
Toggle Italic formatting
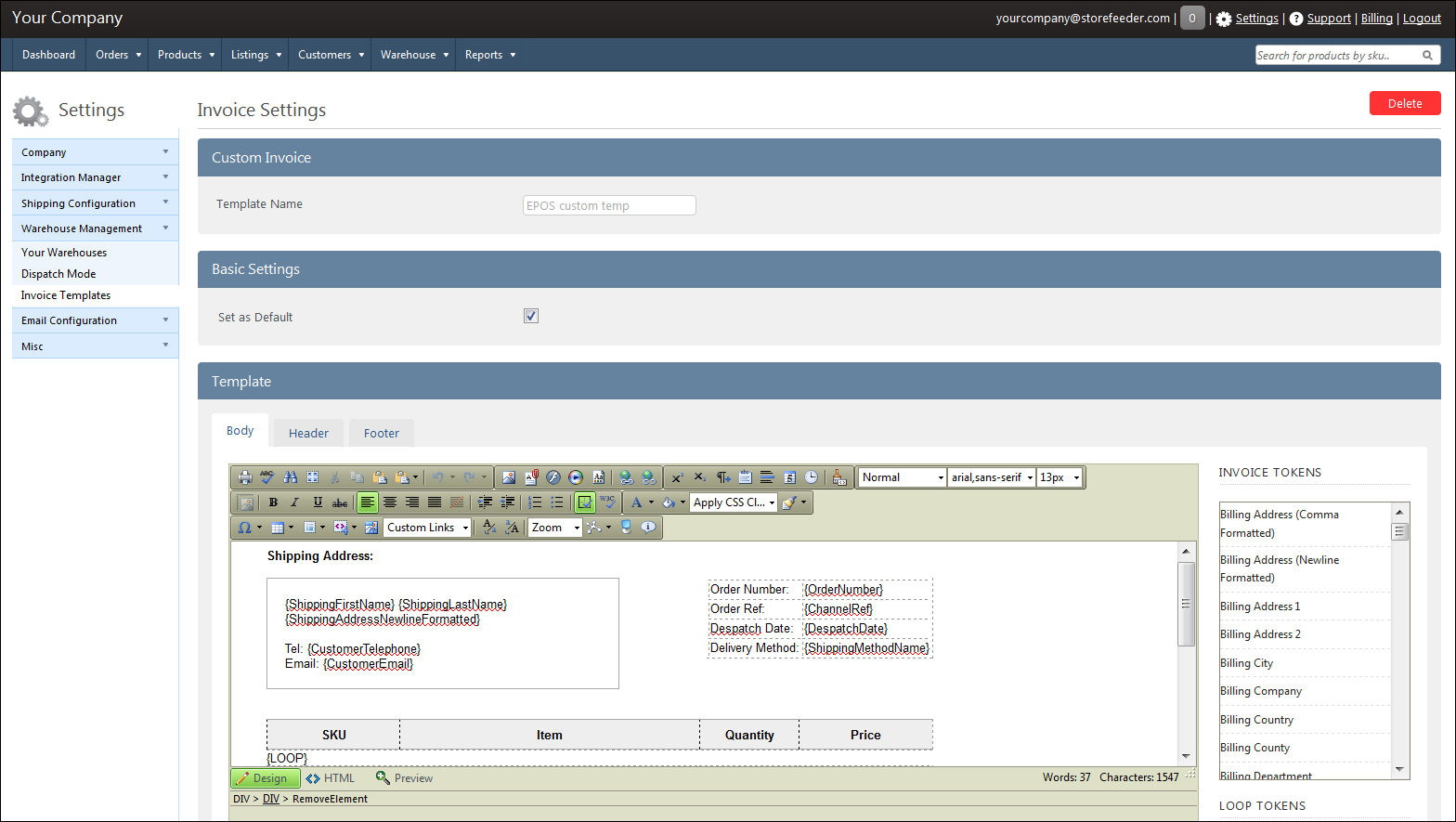click(294, 502)
